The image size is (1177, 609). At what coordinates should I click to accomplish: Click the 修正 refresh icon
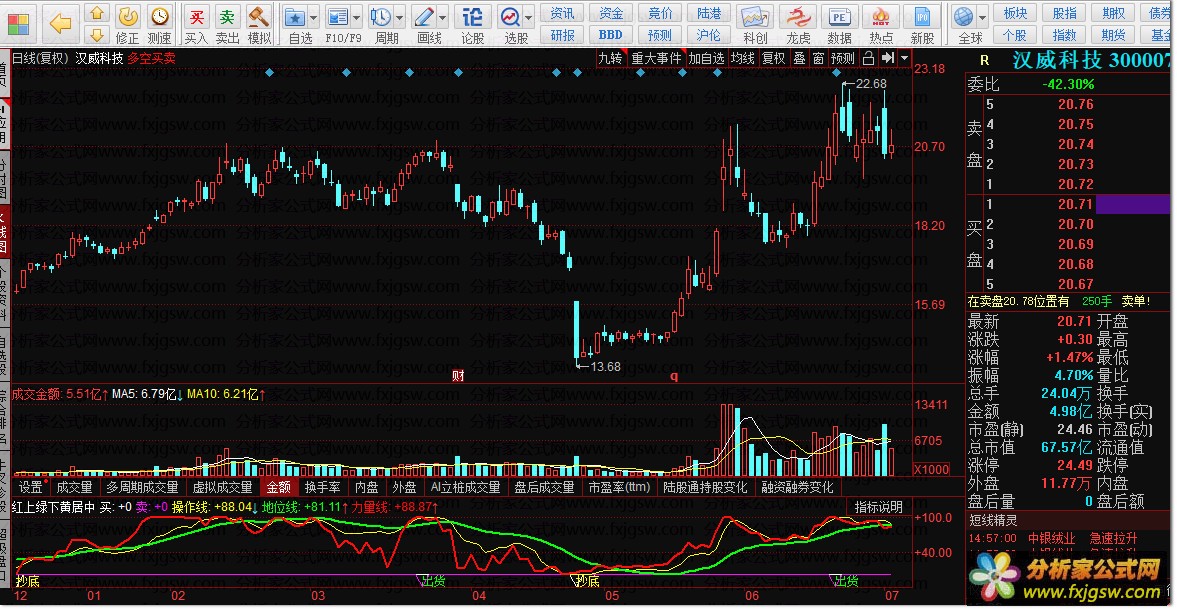tap(128, 17)
